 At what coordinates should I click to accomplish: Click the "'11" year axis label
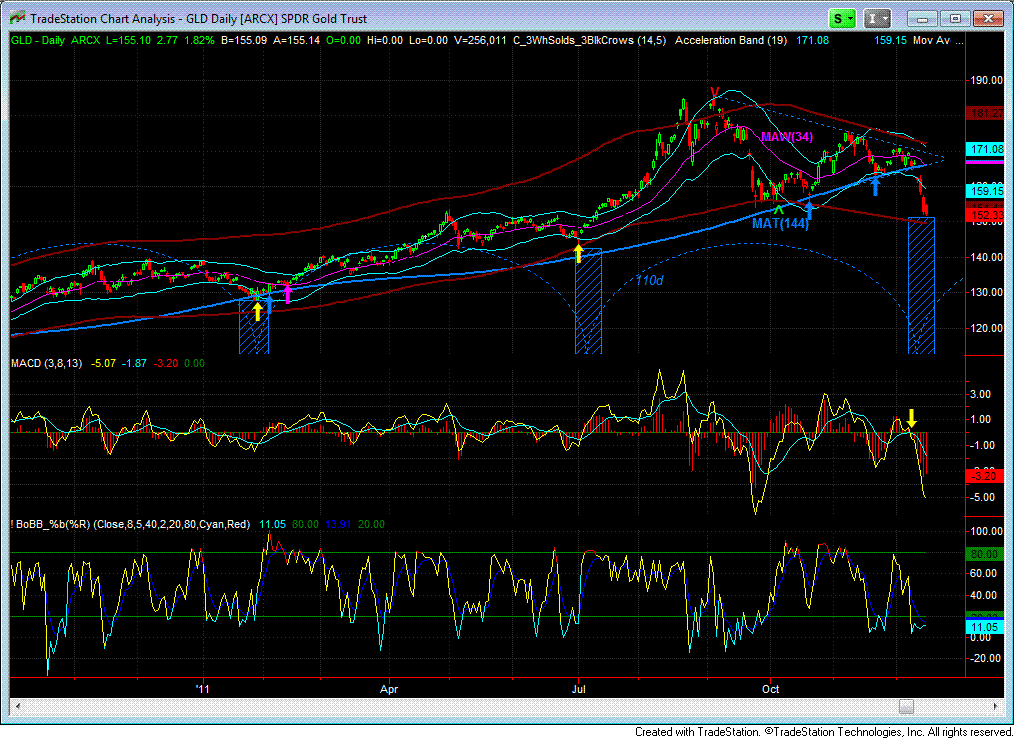coord(203,689)
